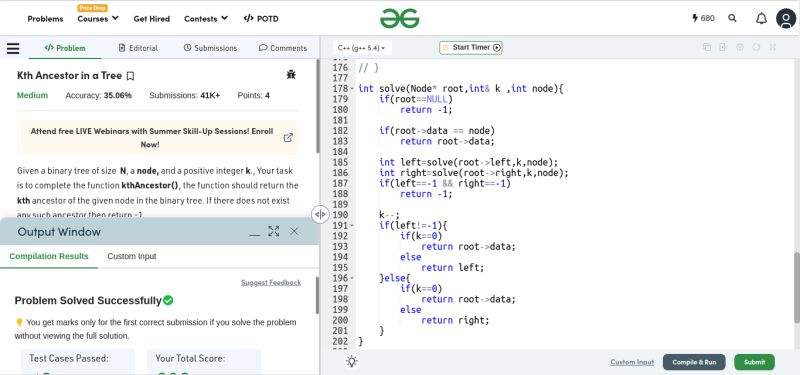
Task: Collapse code fold at line 191
Action: tap(352, 226)
